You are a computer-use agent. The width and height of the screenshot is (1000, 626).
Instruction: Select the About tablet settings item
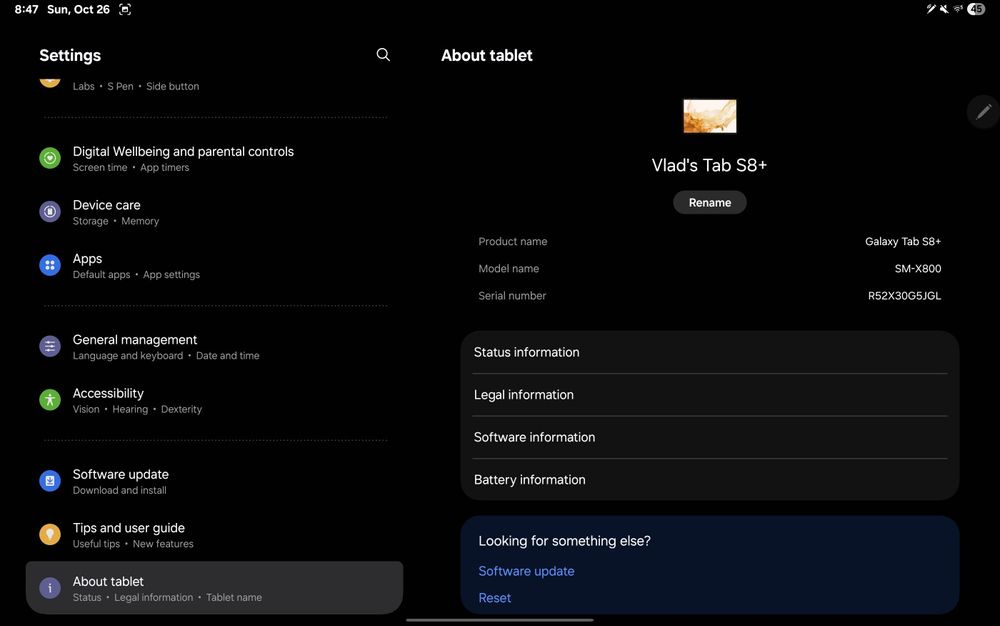[214, 588]
